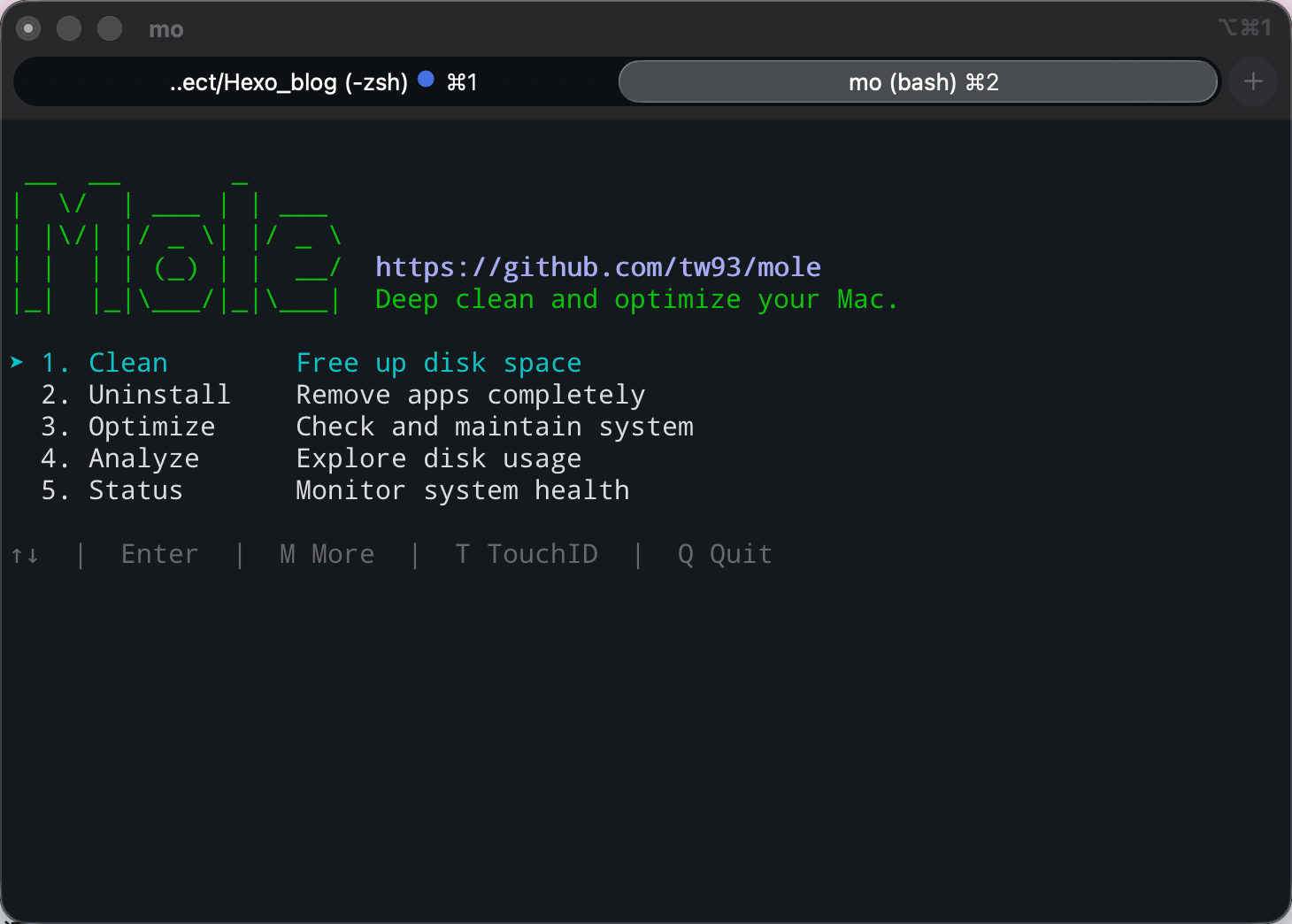The image size is (1292, 924).
Task: Switch to the Hexo_blog (-zsh) tab
Action: coord(316,82)
